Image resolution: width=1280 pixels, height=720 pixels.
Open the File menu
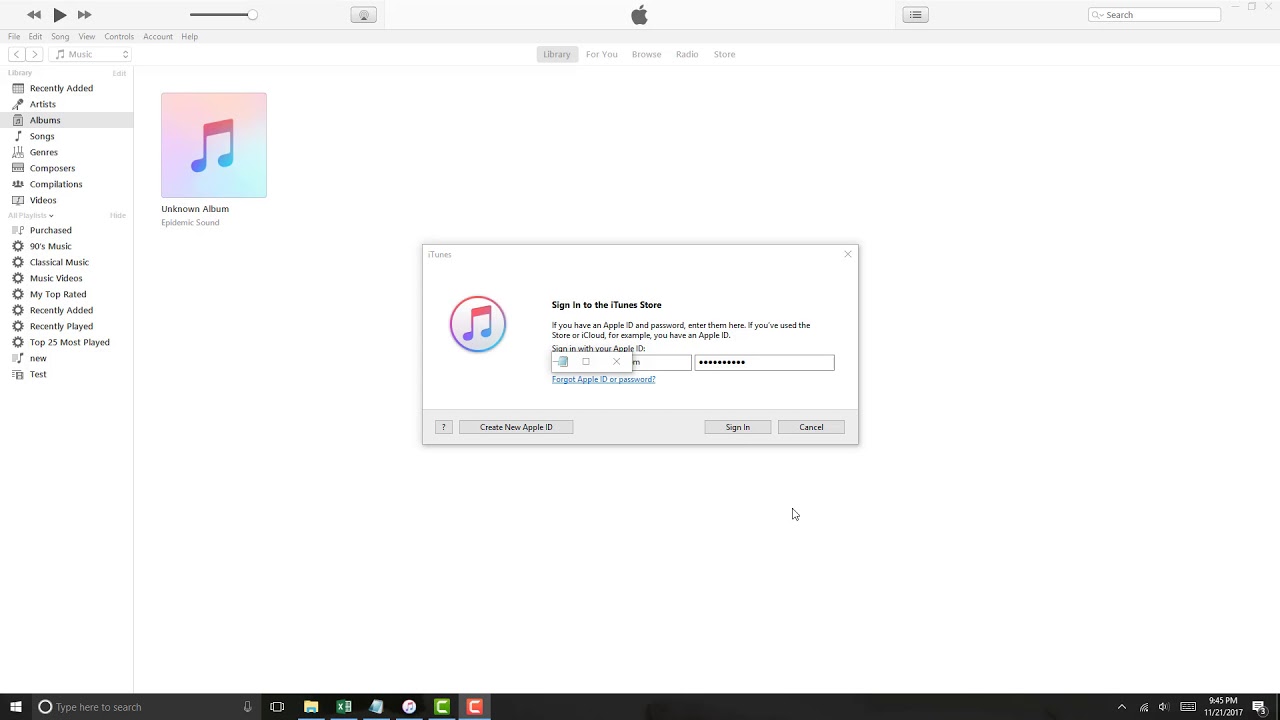pyautogui.click(x=14, y=37)
